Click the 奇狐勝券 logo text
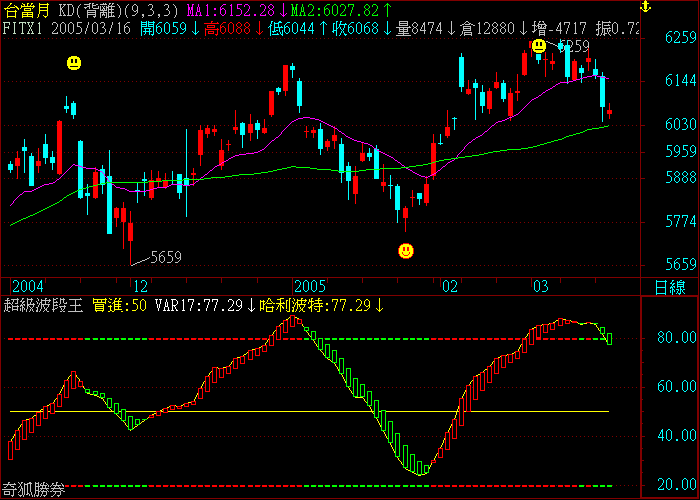Viewport: 700px width, 500px height. (33, 490)
